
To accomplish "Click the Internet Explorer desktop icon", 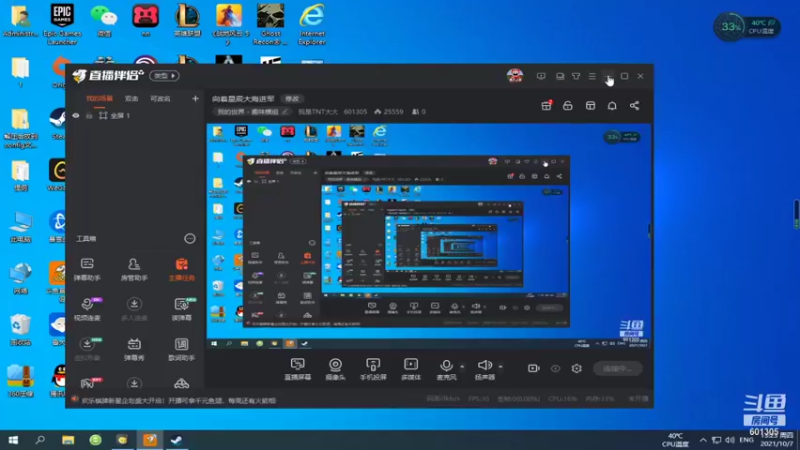I will pos(312,24).
